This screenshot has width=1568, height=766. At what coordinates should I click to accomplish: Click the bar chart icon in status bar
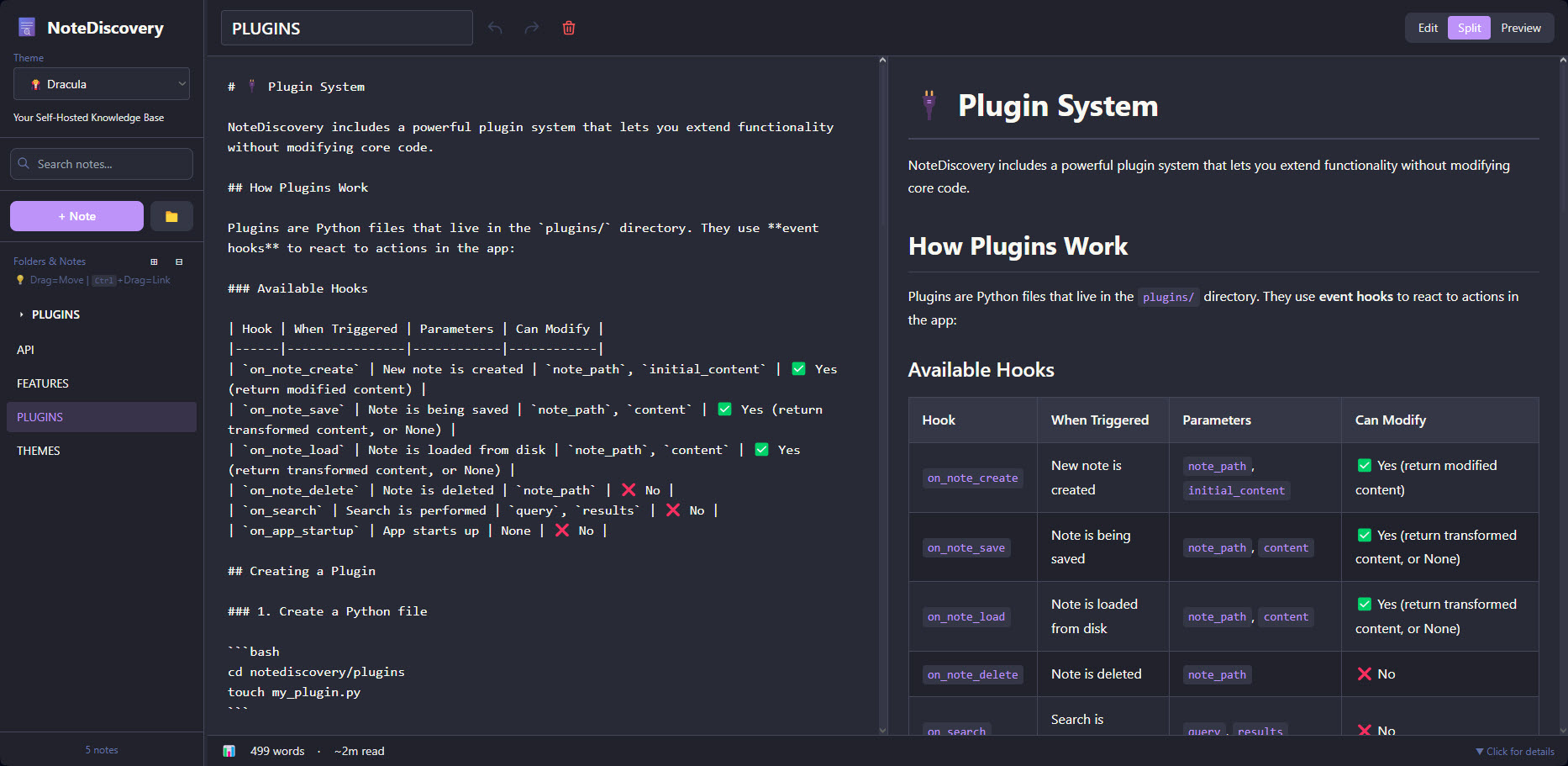pyautogui.click(x=229, y=750)
